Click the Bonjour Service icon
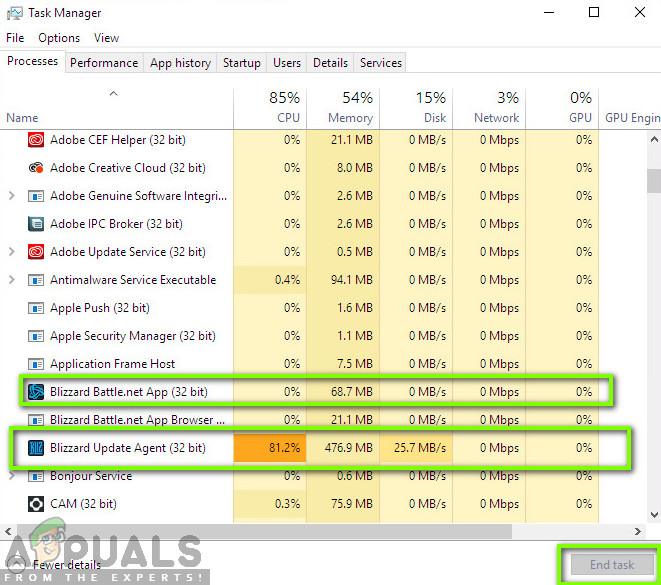This screenshot has width=661, height=585. click(x=36, y=476)
